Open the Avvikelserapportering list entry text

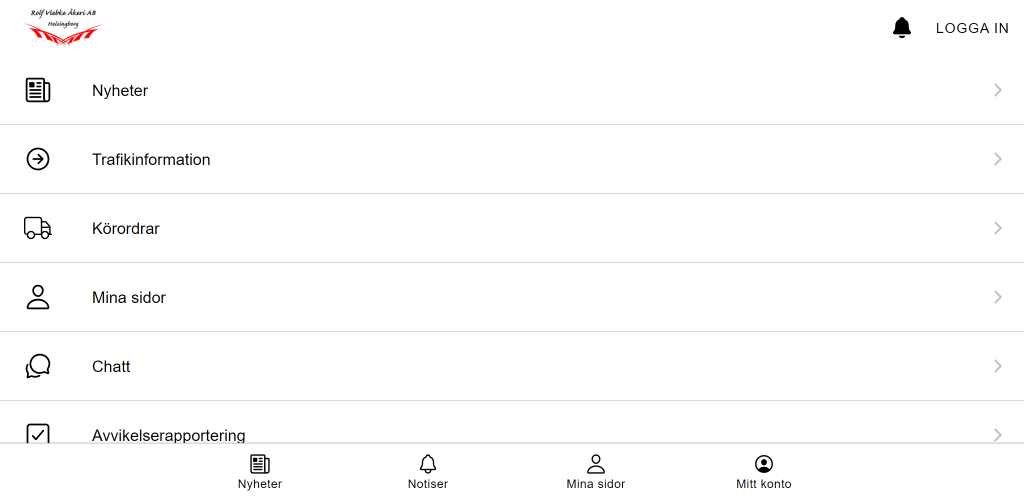coord(168,435)
